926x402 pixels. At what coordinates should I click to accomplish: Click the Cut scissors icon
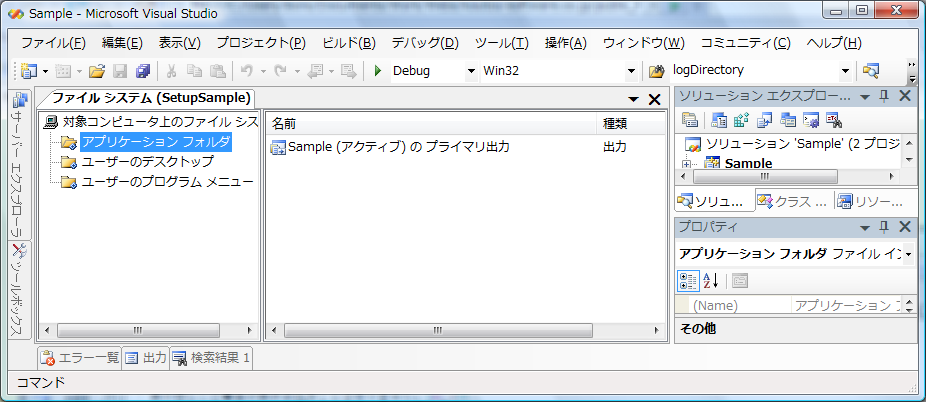click(171, 71)
